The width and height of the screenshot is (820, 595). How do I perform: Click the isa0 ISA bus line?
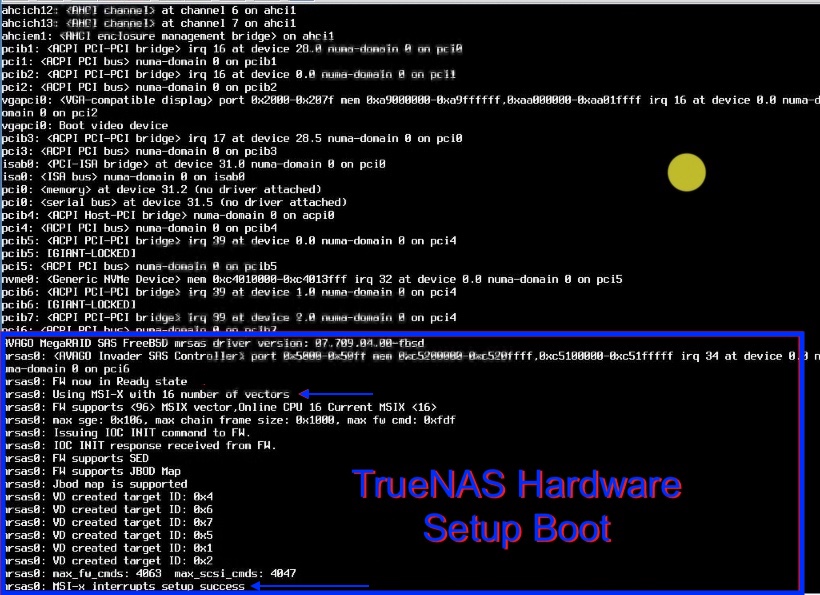[x=123, y=177]
